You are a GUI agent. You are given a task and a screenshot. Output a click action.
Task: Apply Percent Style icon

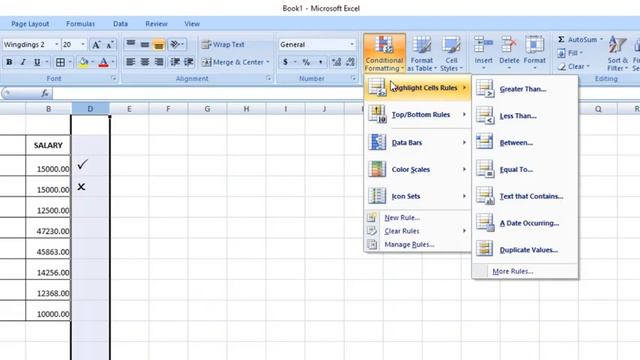click(306, 62)
